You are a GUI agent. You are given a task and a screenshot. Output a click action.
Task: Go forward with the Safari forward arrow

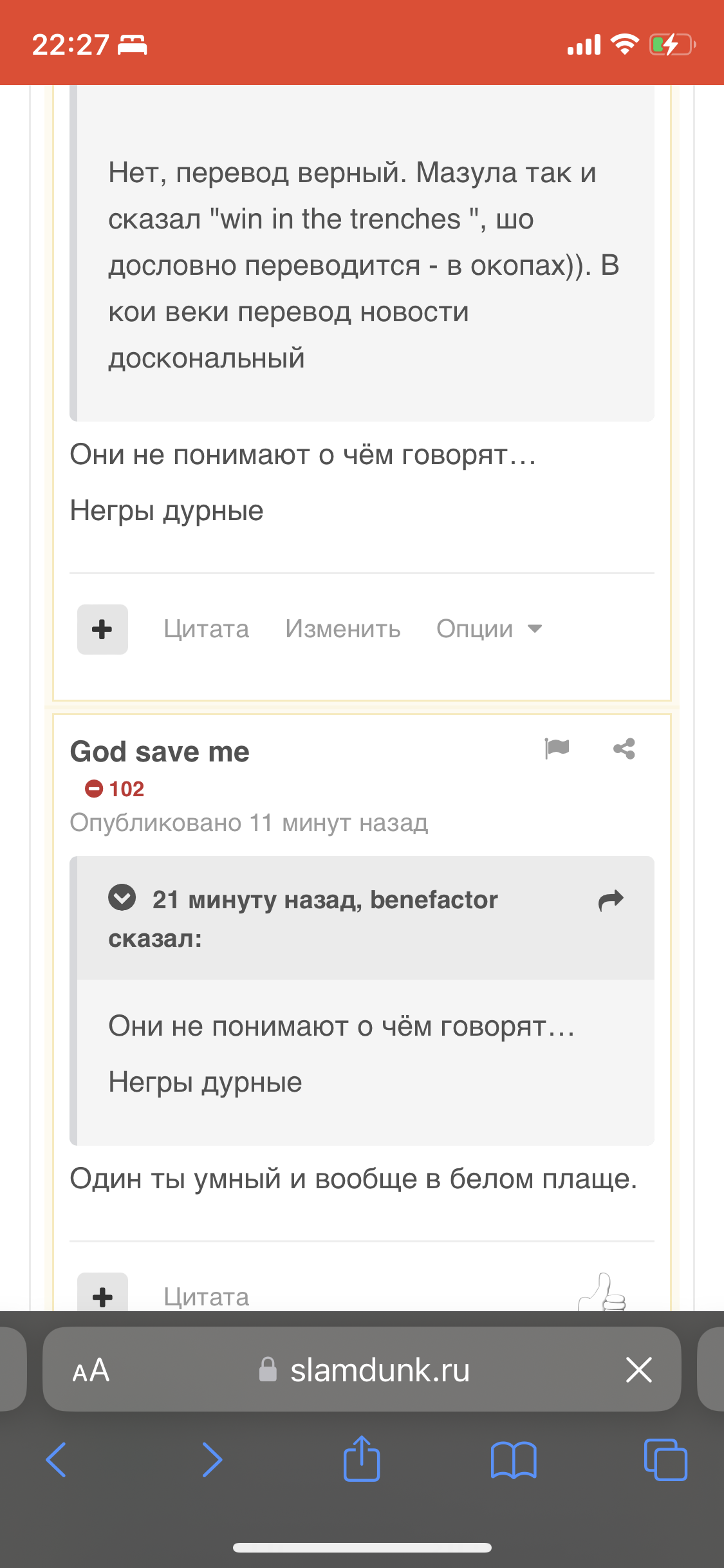pos(212,1460)
